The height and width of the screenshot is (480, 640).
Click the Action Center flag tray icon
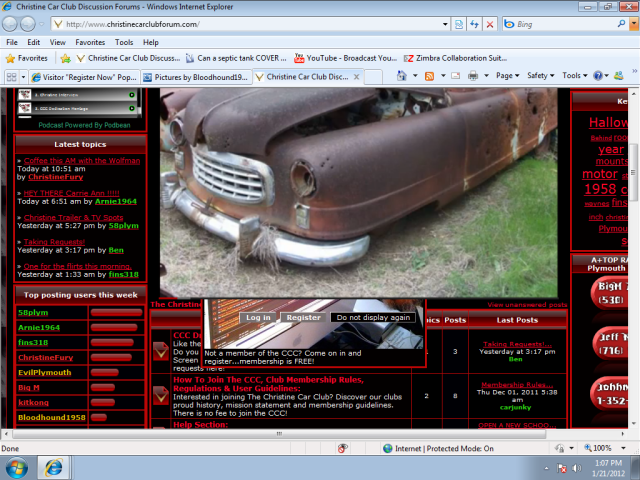(562, 468)
